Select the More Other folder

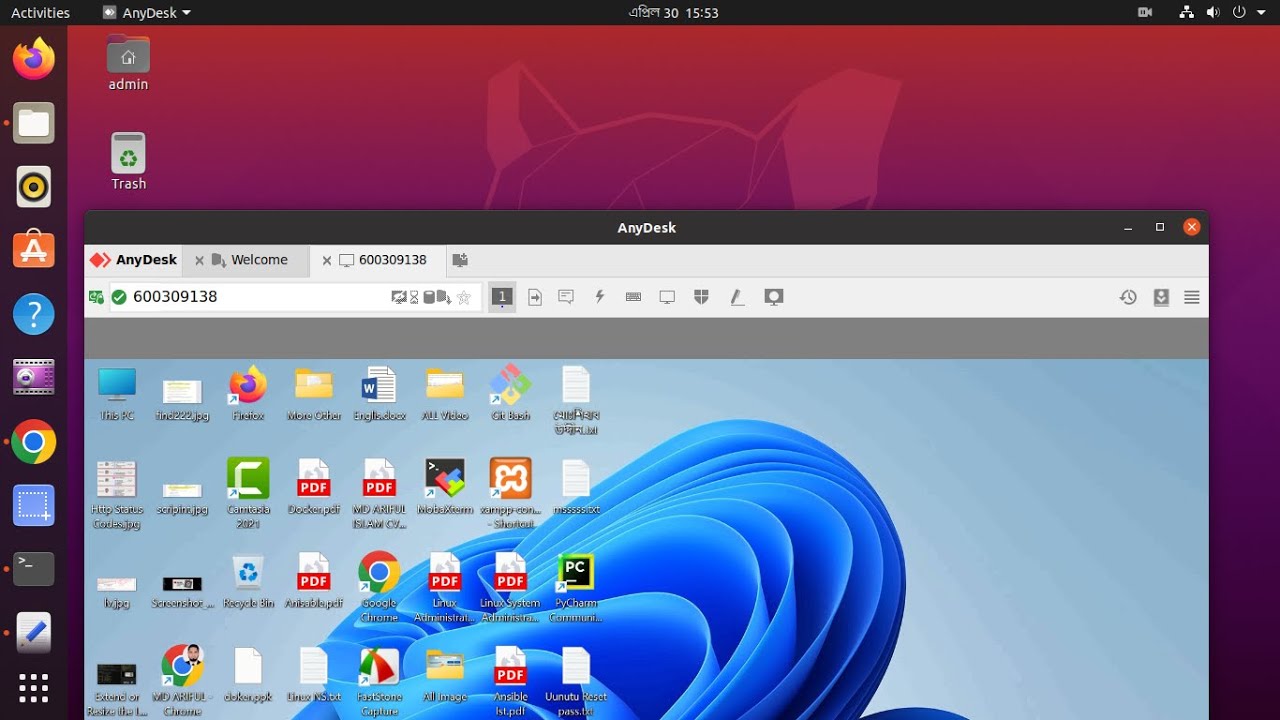tap(314, 393)
